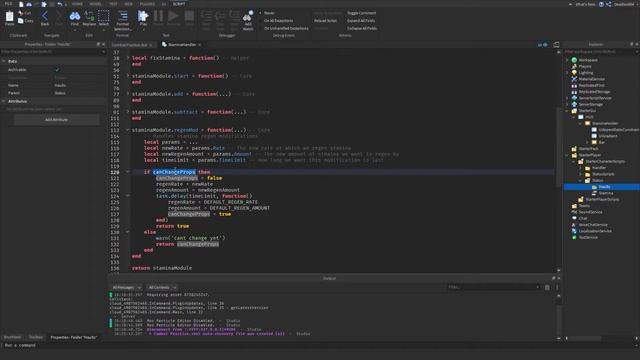Click the New file icon in title bar
Image resolution: width=640 pixels, height=360 pixels.
[21, 4]
